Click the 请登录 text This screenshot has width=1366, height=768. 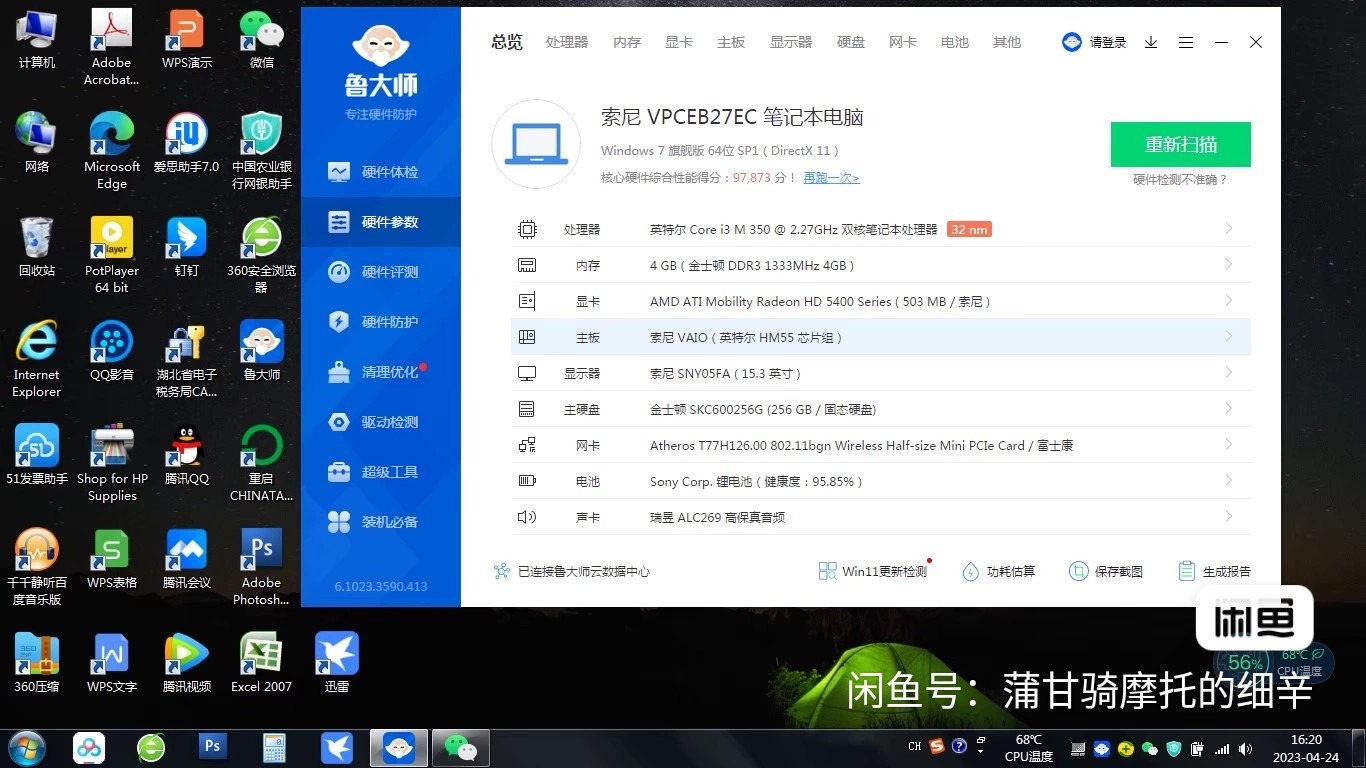(1108, 42)
